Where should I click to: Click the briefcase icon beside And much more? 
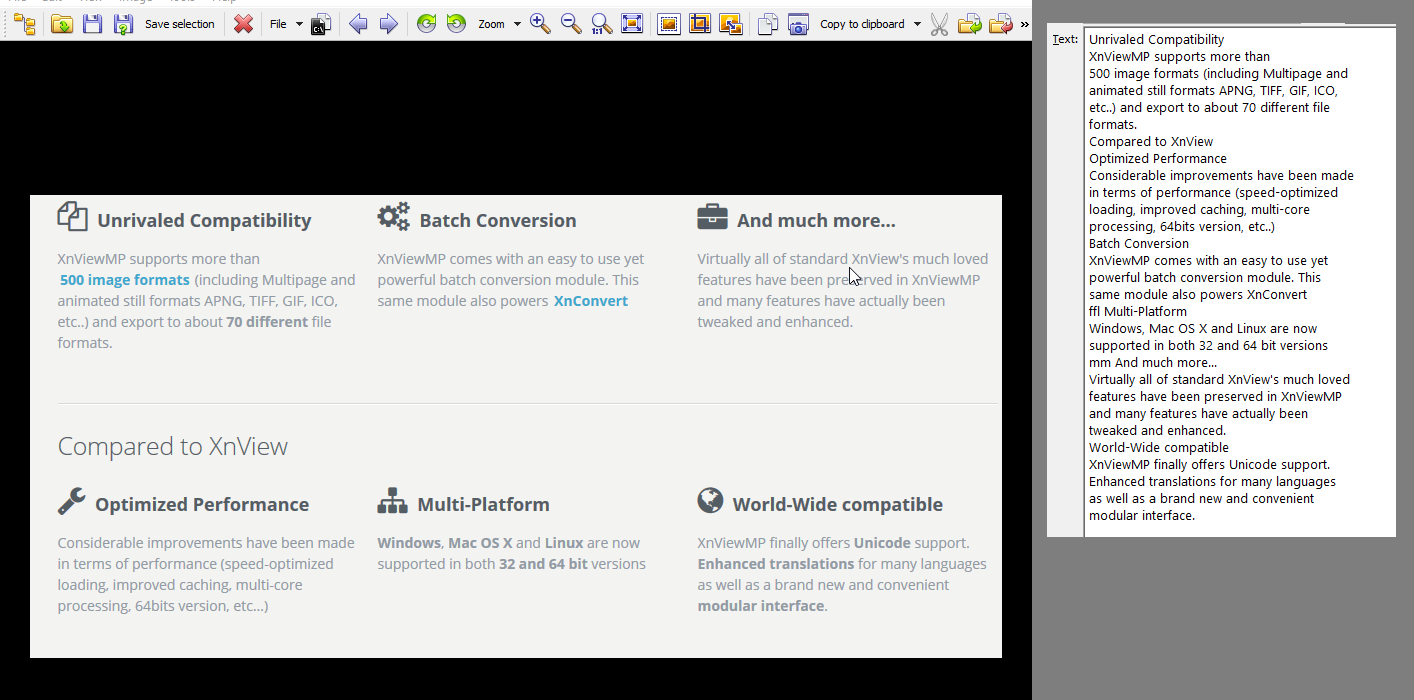(x=712, y=216)
